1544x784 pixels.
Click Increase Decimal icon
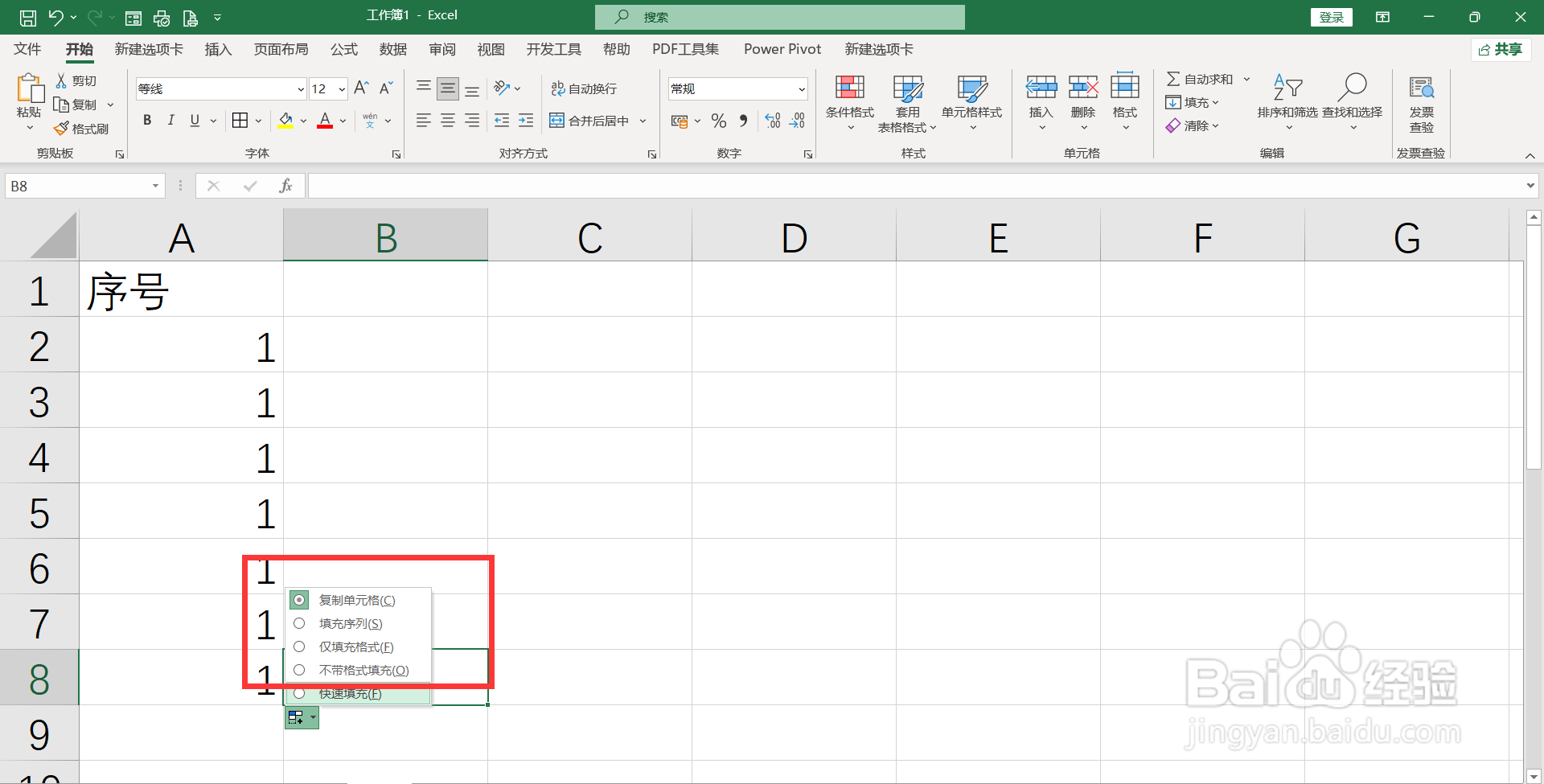pyautogui.click(x=773, y=121)
